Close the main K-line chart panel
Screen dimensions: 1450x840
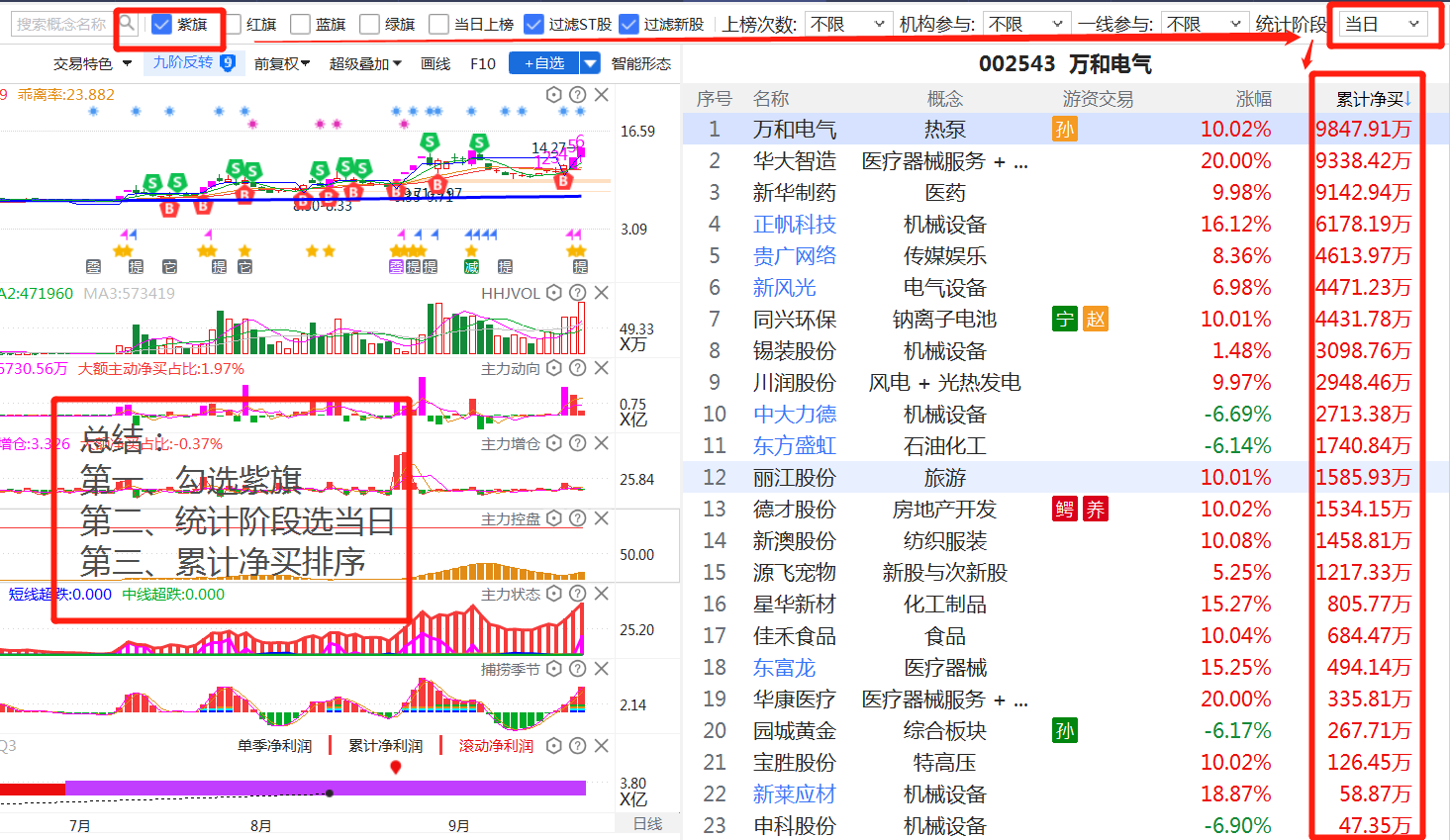(602, 95)
